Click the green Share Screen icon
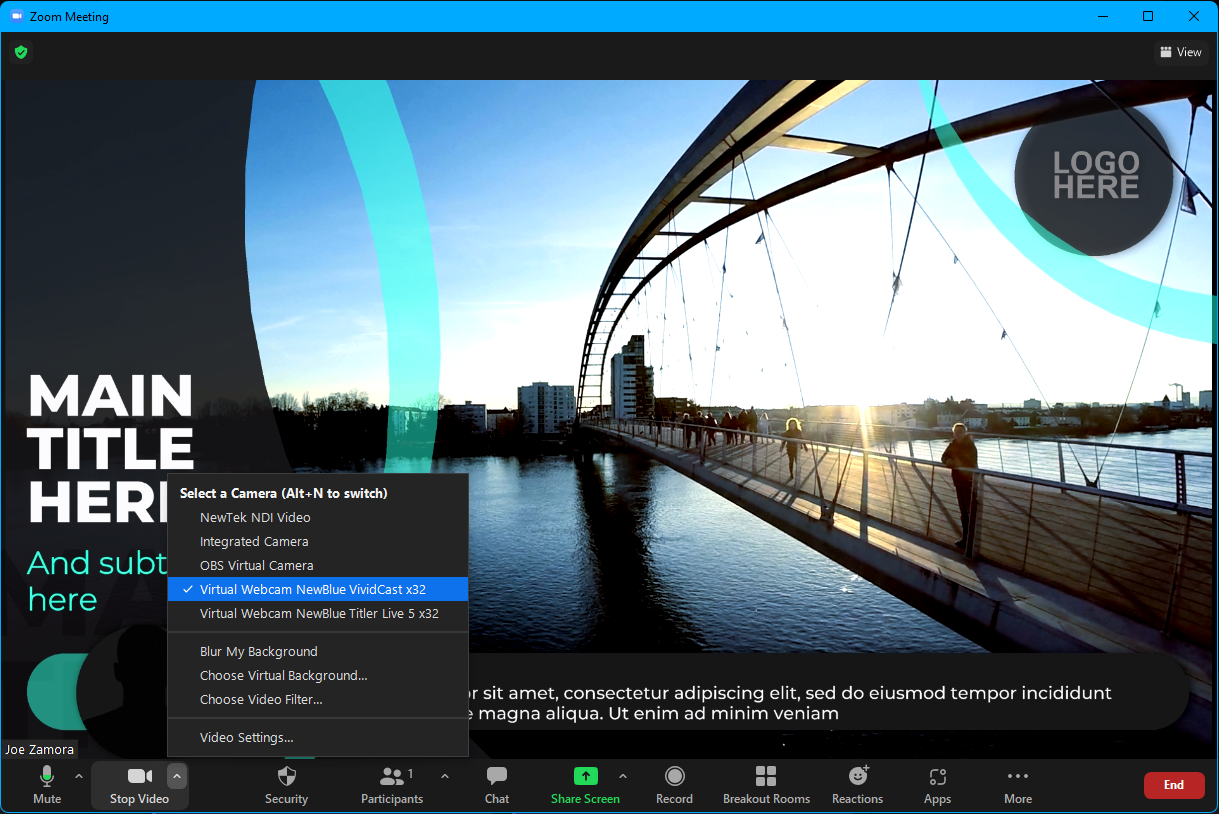 [585, 777]
